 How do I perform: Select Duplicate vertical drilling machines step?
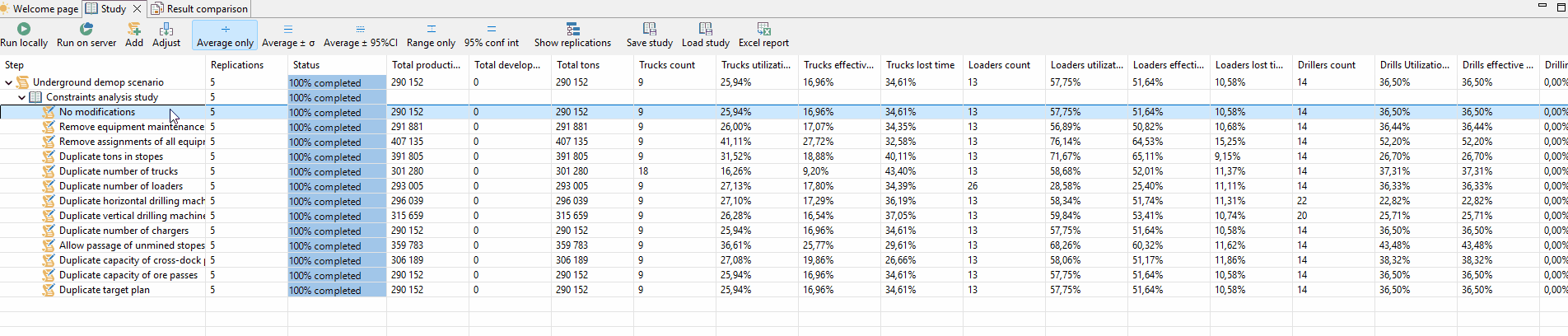(132, 216)
